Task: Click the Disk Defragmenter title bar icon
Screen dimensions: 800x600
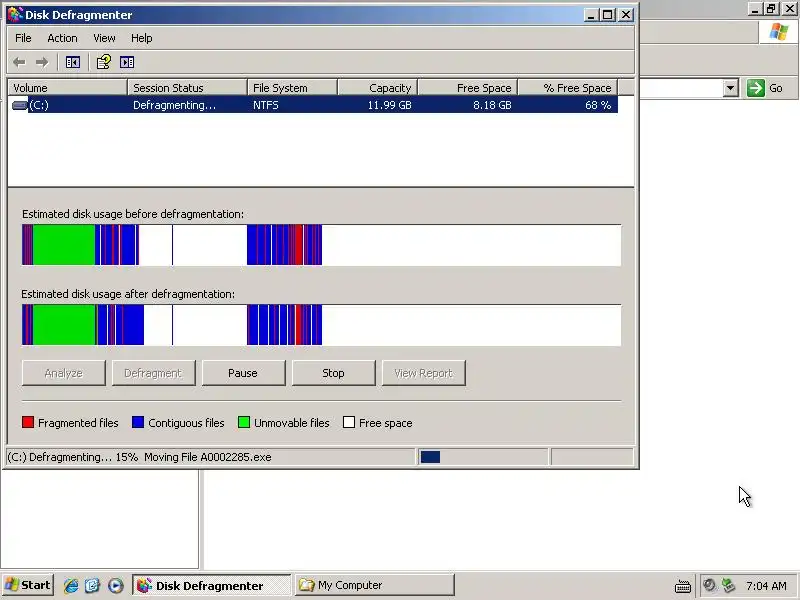Action: point(15,14)
